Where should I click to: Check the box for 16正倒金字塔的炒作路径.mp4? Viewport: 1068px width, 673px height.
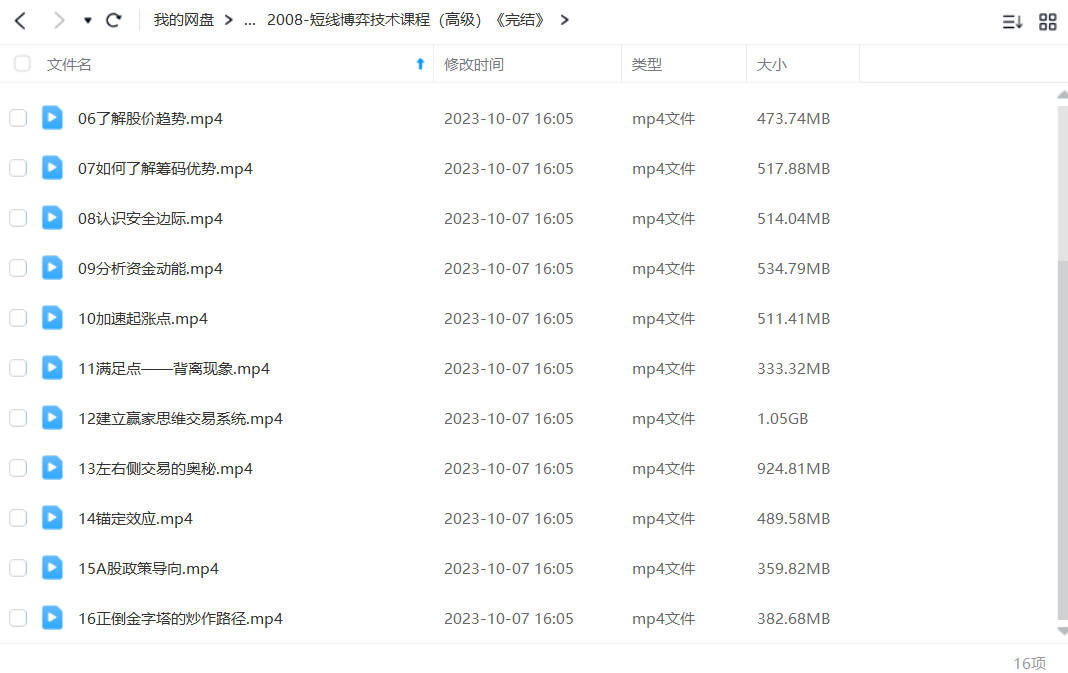point(18,619)
